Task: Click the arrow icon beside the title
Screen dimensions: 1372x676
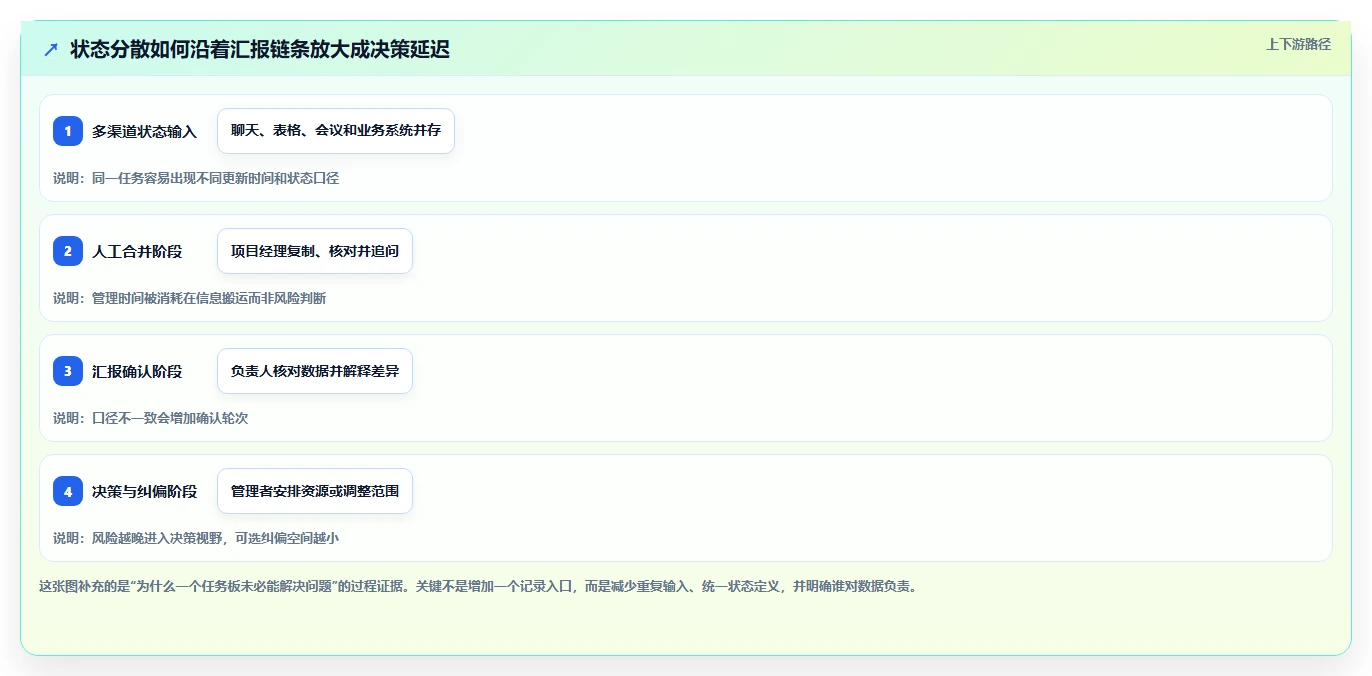Action: [51, 50]
